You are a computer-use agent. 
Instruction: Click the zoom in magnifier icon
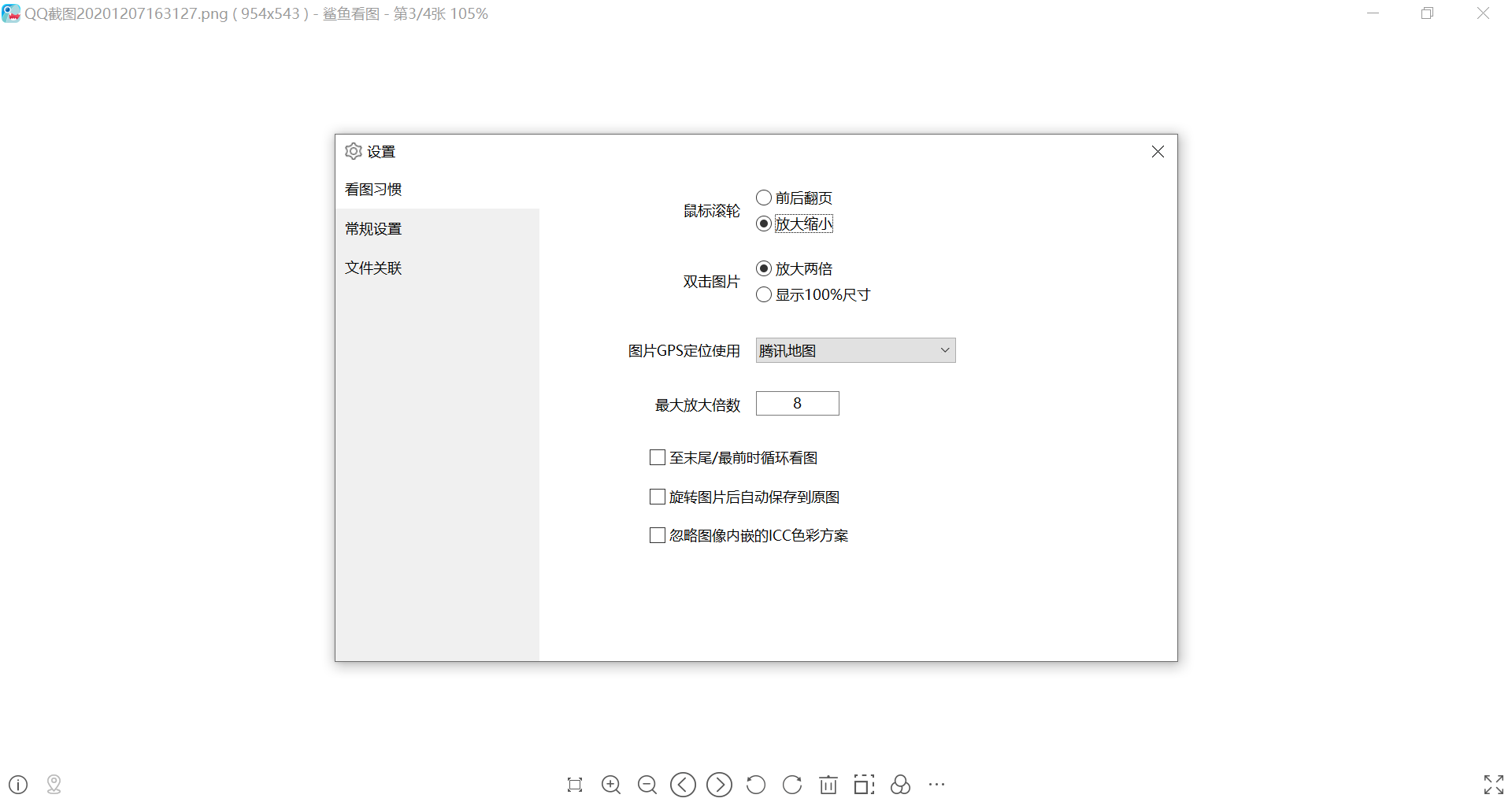coord(611,785)
